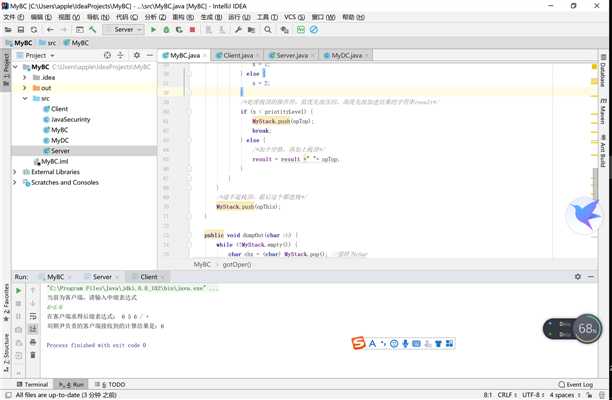This screenshot has height=400, width=612.
Task: Click the floating blue bird assistant icon
Action: 584,215
